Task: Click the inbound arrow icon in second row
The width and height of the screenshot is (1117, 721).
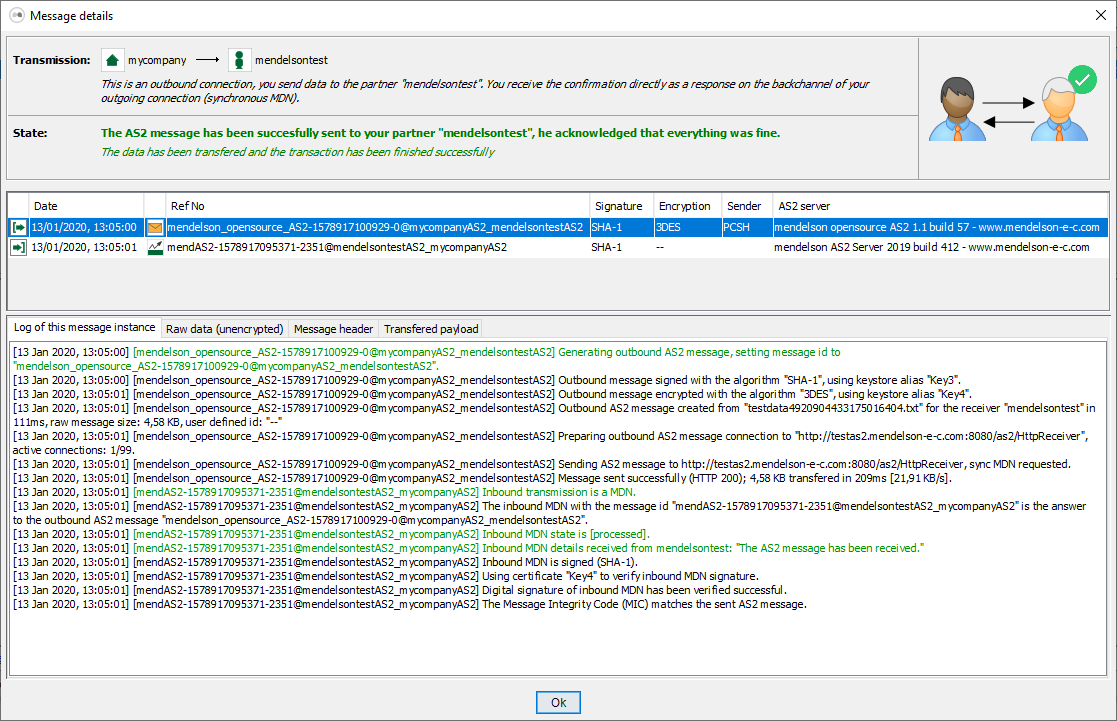Action: pos(19,247)
